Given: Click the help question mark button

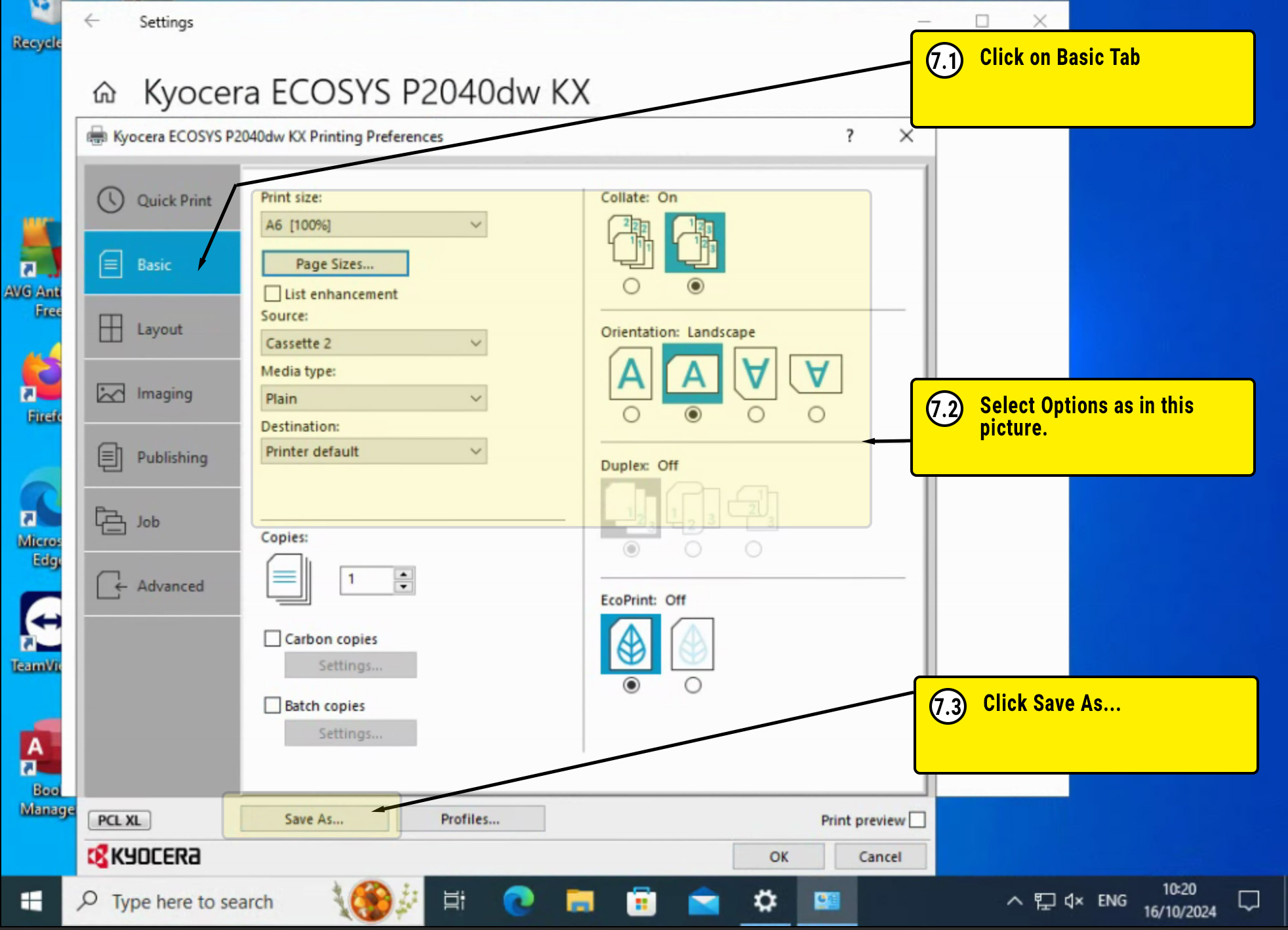Looking at the screenshot, I should 850,136.
